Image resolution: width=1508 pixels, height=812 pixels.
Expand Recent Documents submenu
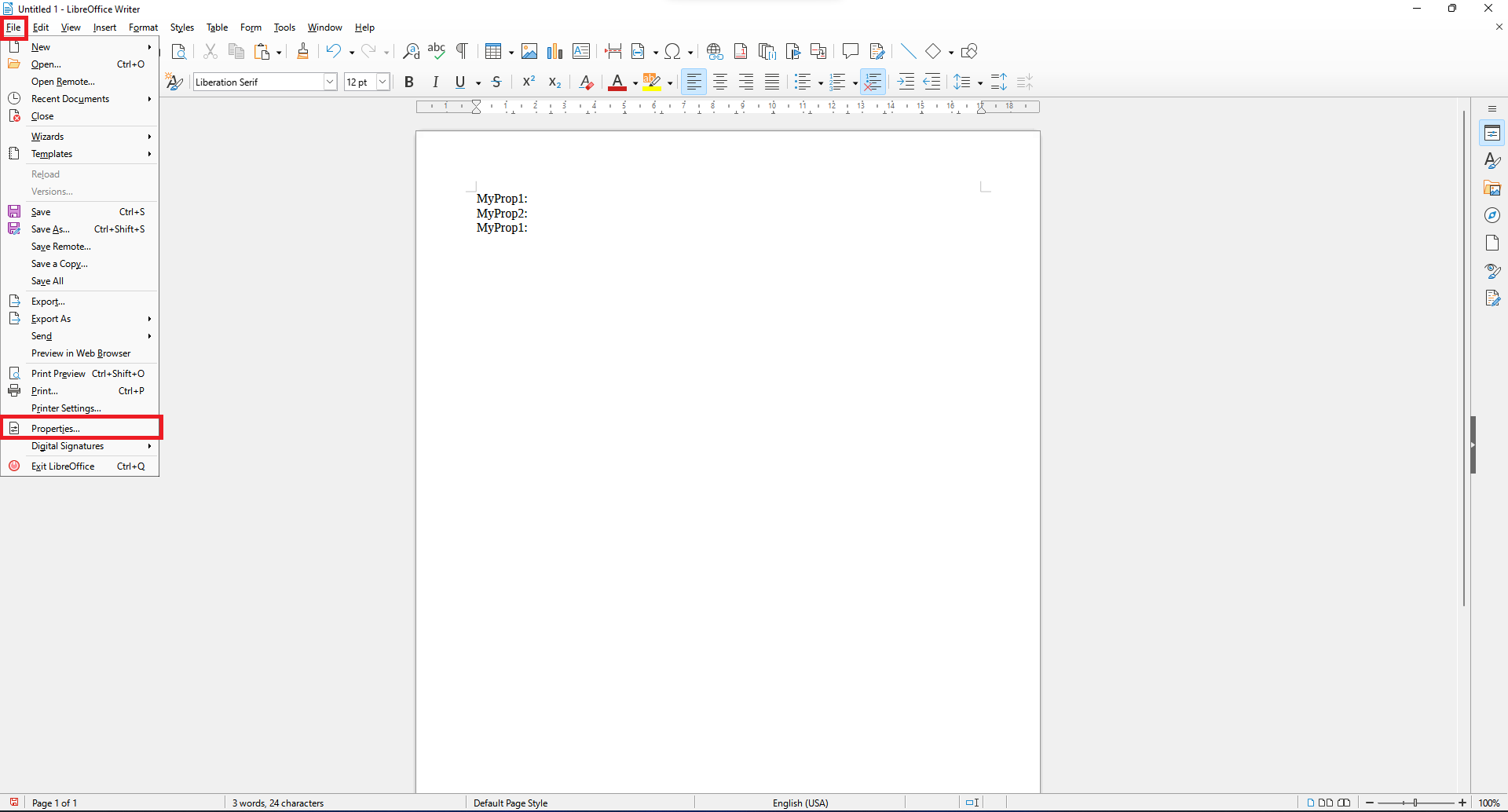[80, 99]
